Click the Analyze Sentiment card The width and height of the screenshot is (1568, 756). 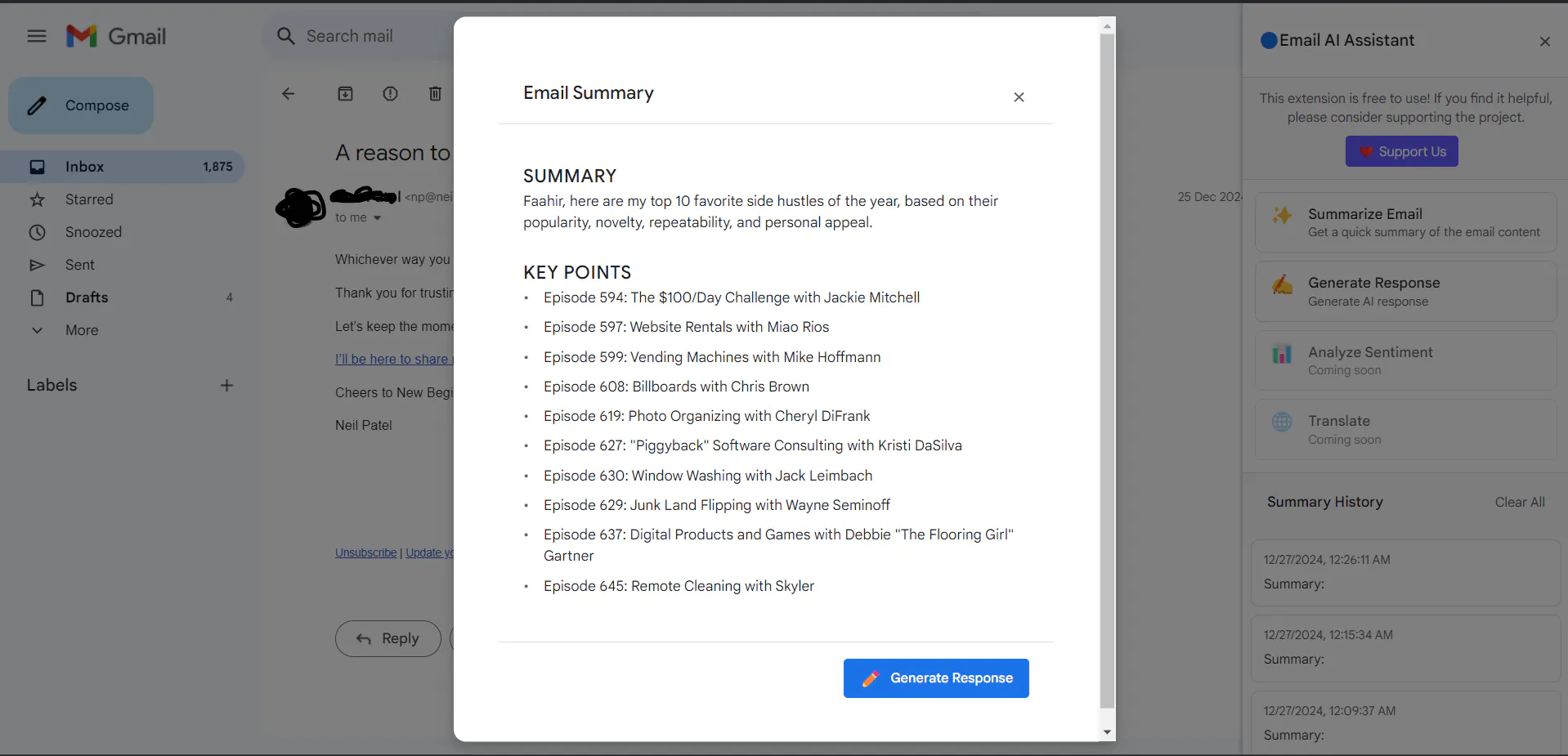[1405, 360]
